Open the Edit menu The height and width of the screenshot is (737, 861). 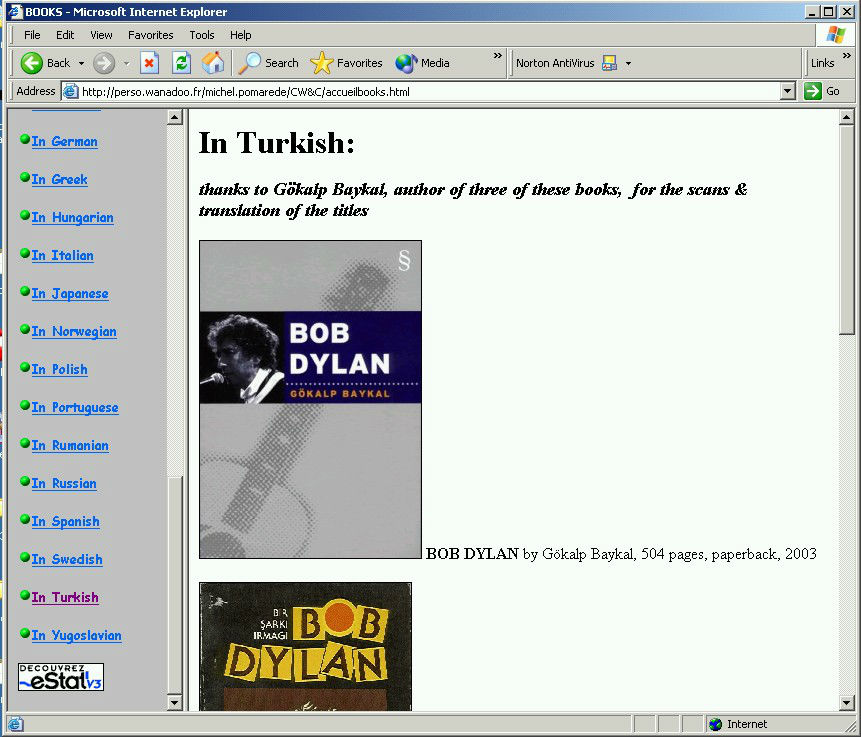click(x=65, y=35)
